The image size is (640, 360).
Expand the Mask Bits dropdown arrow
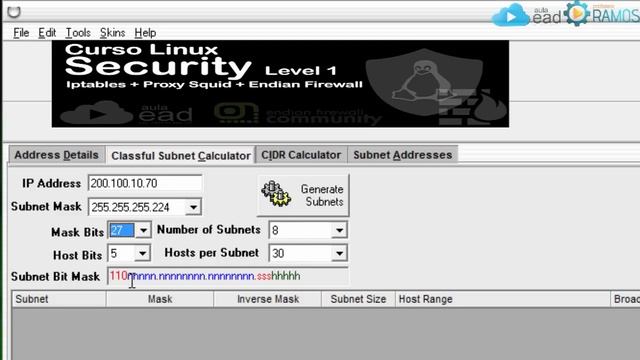coord(143,231)
